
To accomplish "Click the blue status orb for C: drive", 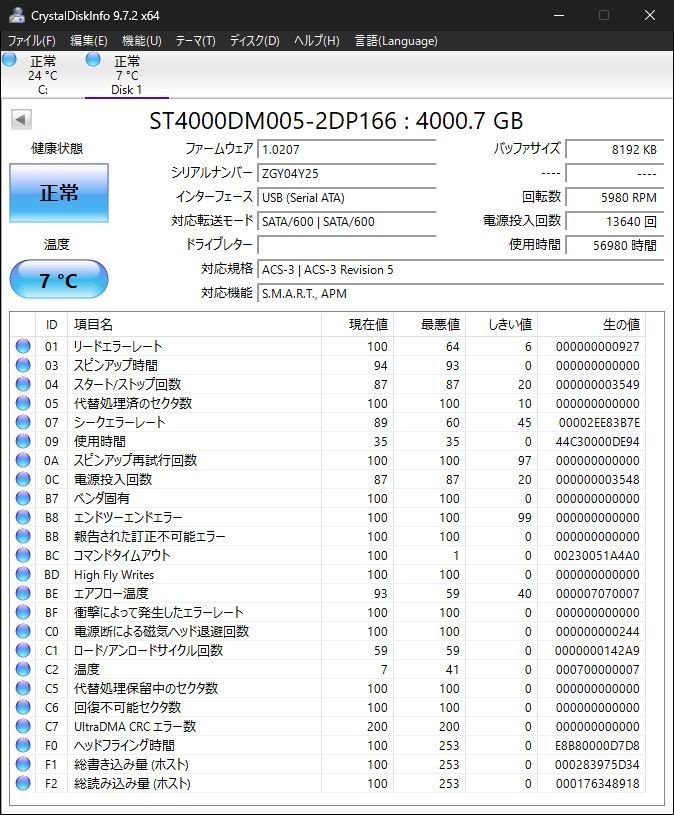I will coord(9,60).
